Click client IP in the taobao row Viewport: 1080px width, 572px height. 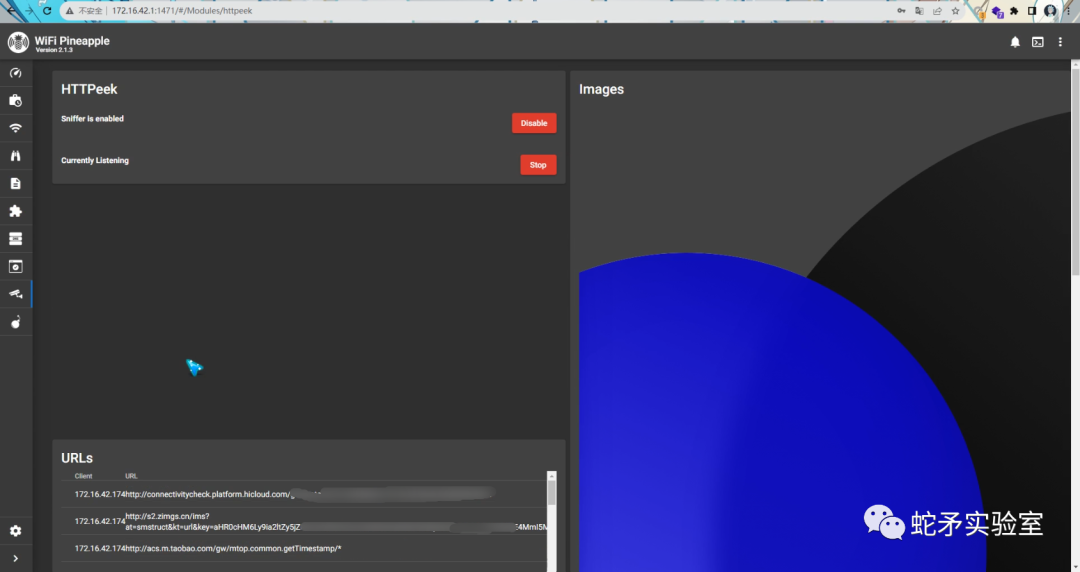pos(100,549)
